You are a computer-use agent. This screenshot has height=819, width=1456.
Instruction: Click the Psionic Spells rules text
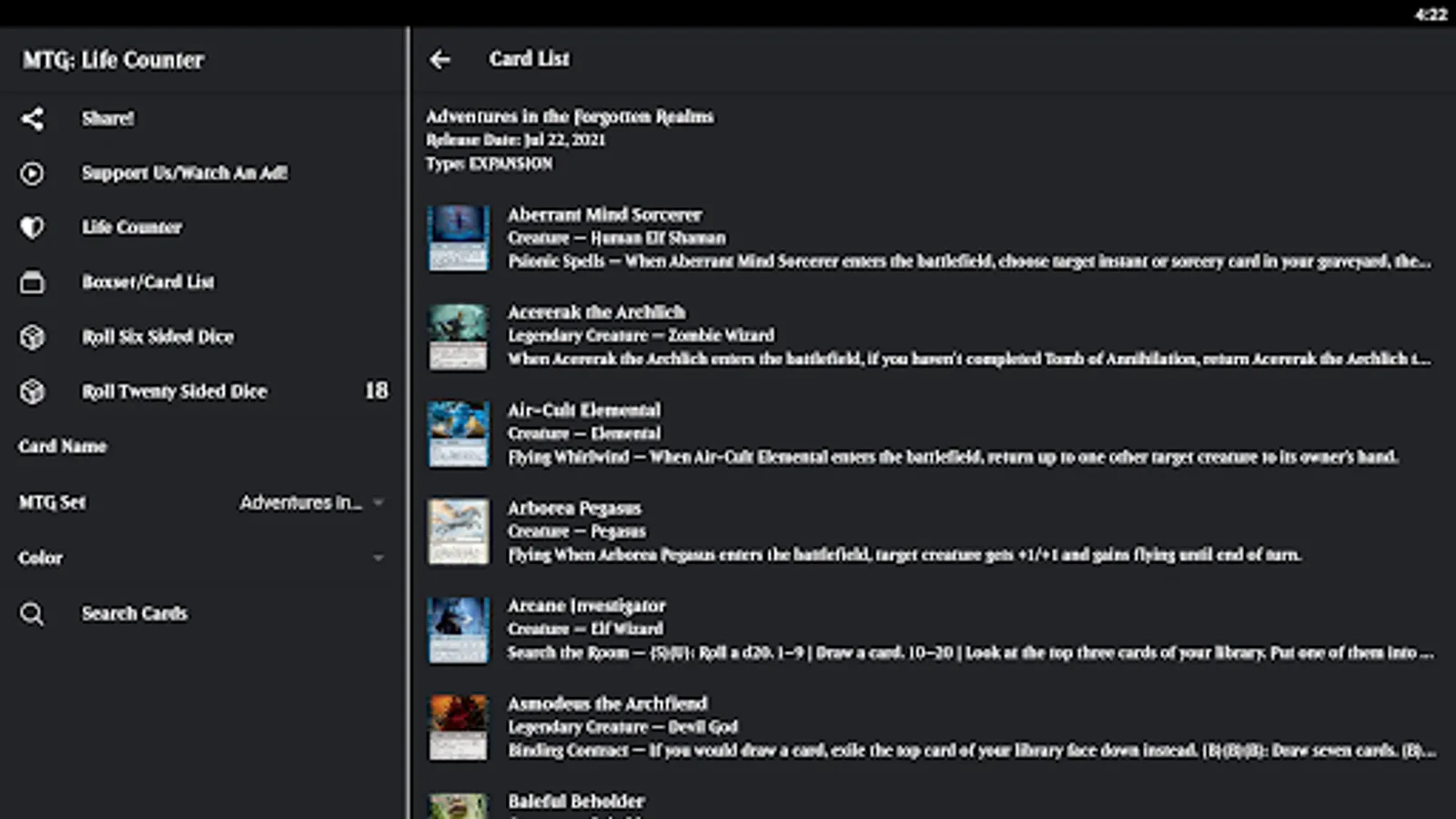[x=970, y=262]
